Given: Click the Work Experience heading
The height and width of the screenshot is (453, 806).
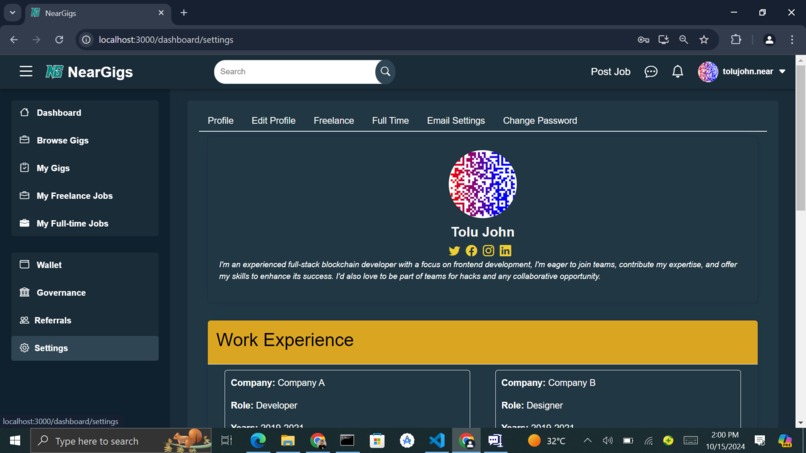Looking at the screenshot, I should (285, 340).
